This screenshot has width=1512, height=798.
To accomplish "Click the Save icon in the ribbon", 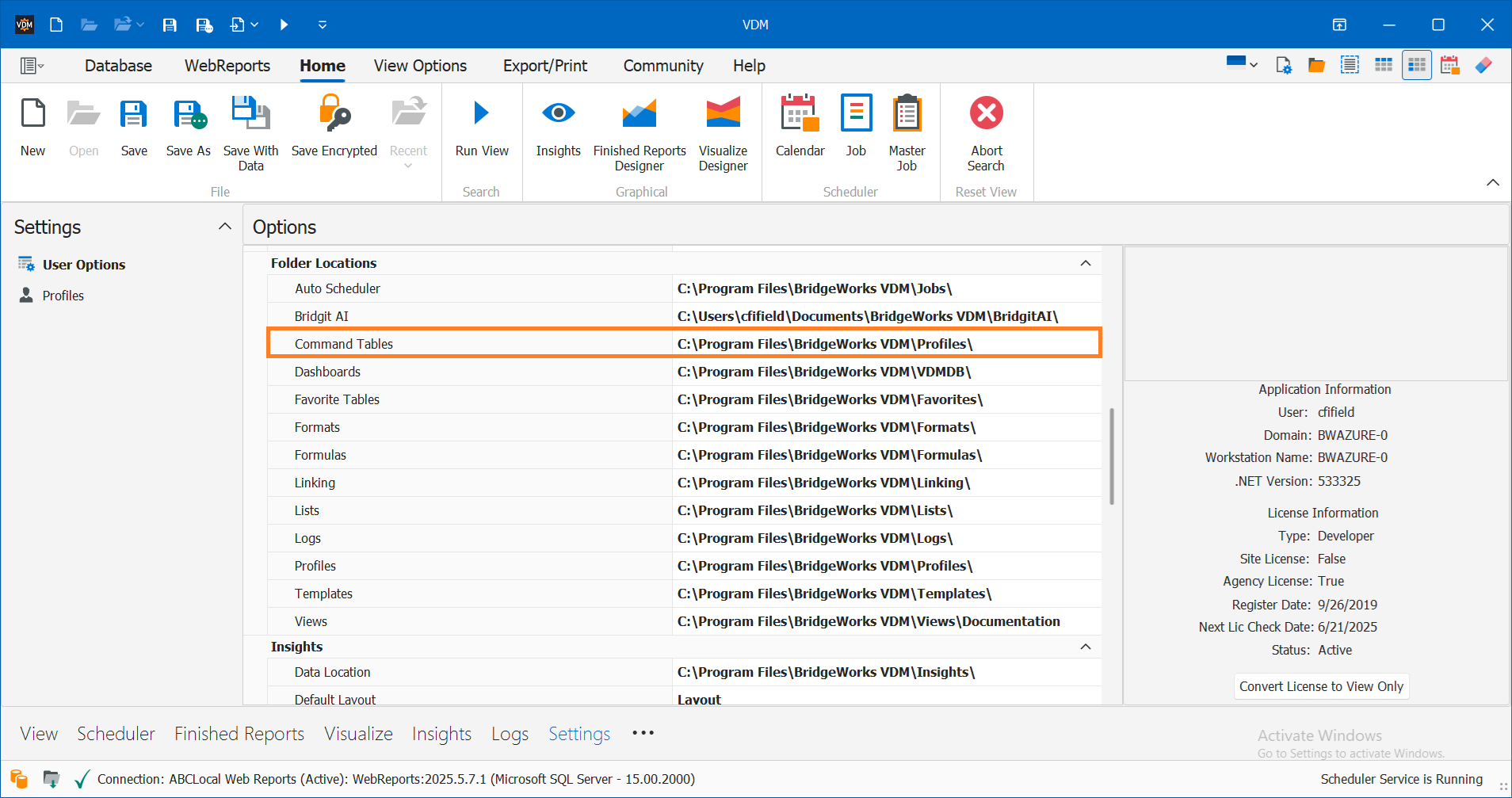I will point(134,113).
